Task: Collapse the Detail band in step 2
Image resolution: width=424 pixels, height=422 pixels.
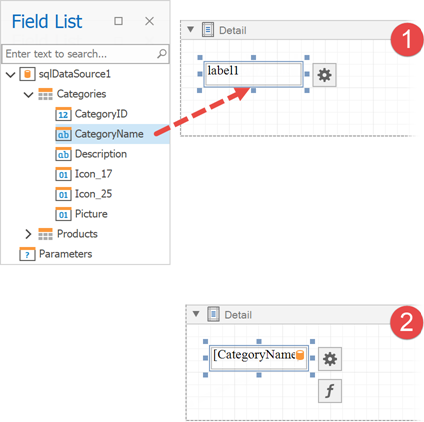Action: pos(196,314)
